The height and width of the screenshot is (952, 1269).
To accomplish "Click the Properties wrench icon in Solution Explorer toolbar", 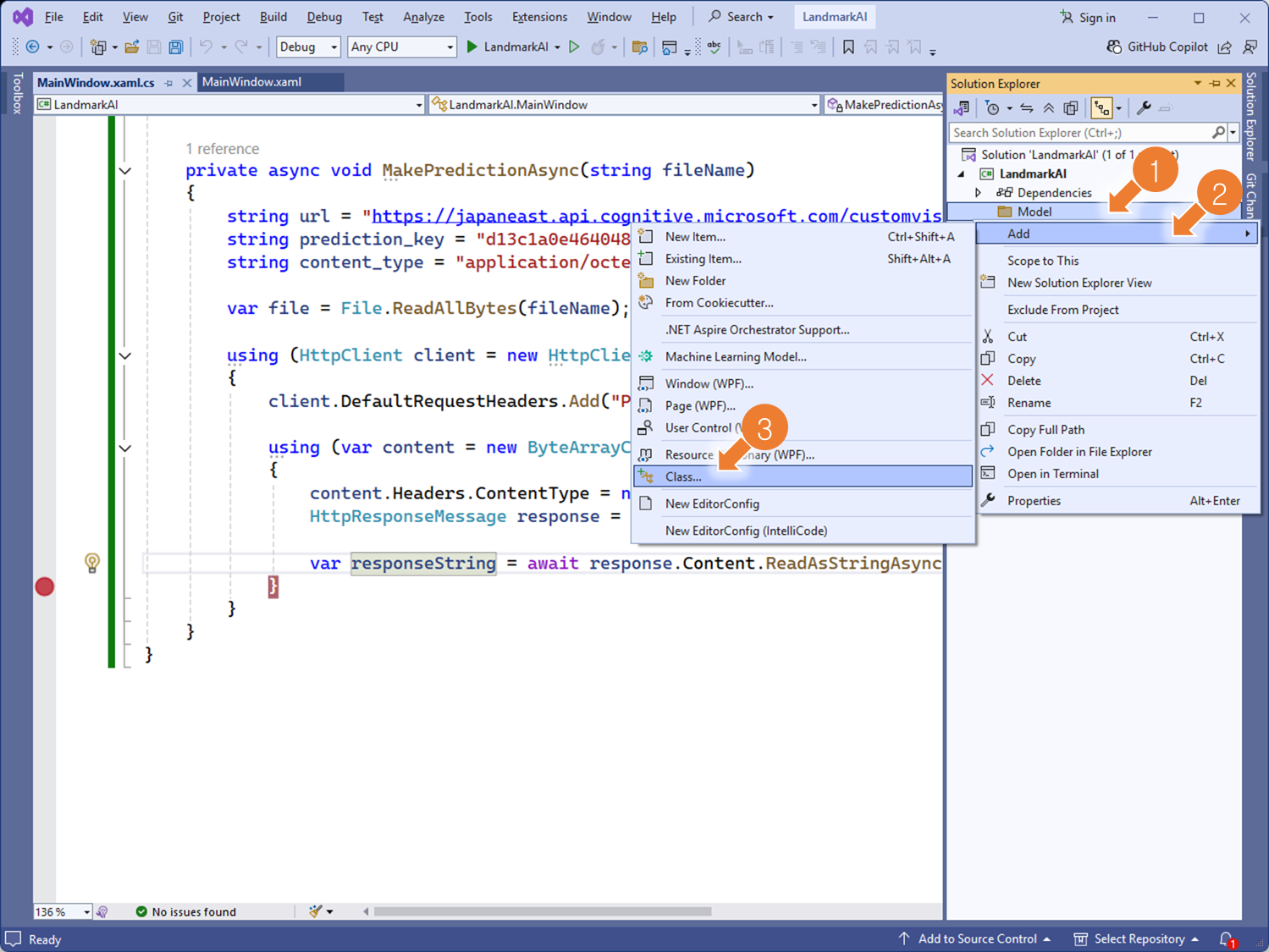I will coord(1144,108).
